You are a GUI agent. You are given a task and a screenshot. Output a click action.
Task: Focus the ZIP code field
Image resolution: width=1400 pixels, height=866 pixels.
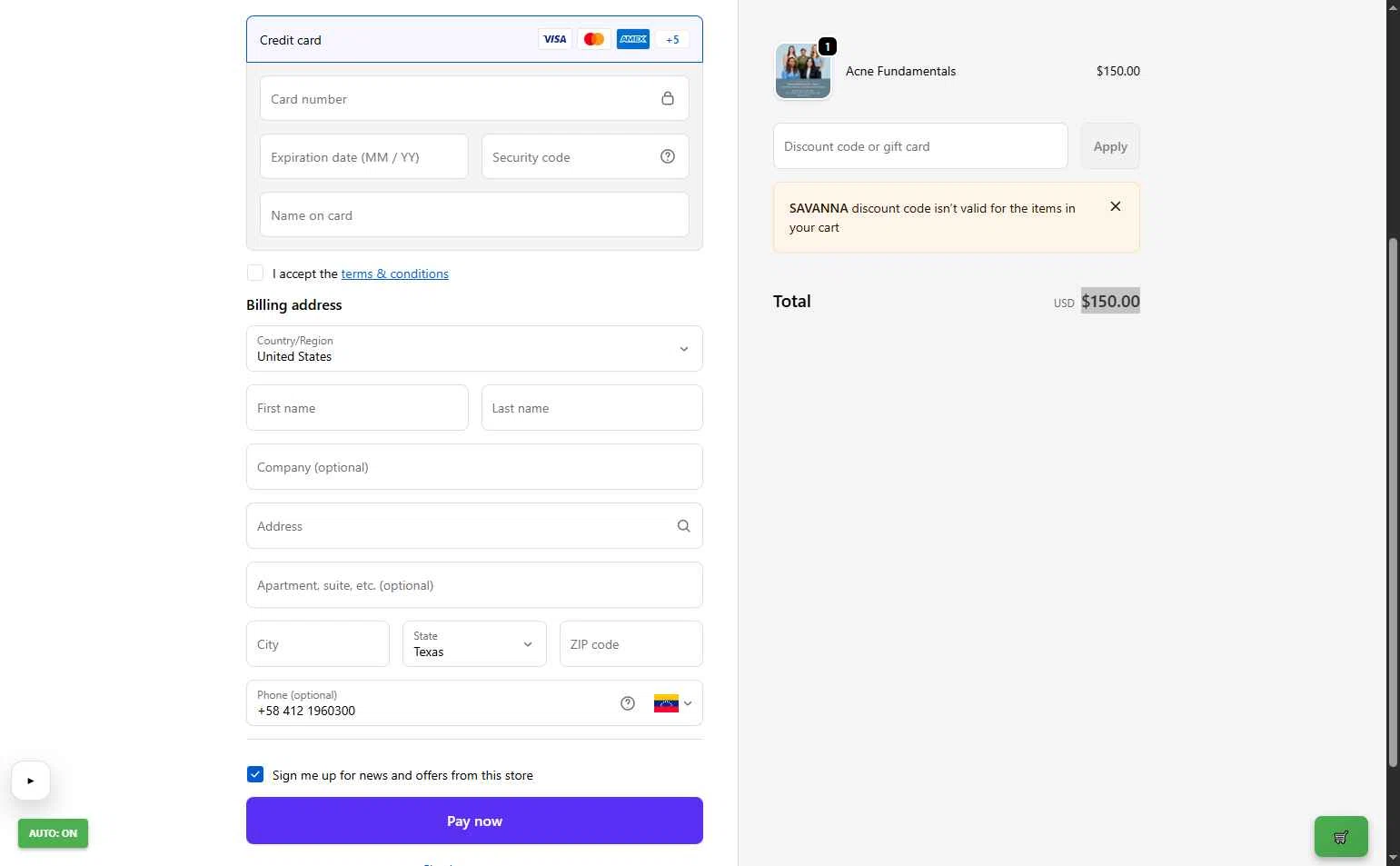coord(631,644)
